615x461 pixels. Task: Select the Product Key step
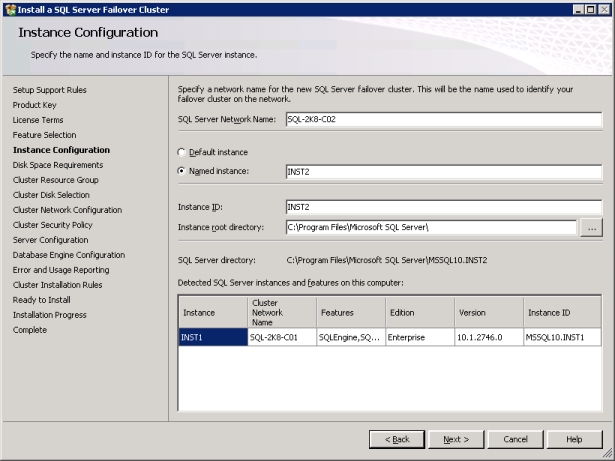35,105
